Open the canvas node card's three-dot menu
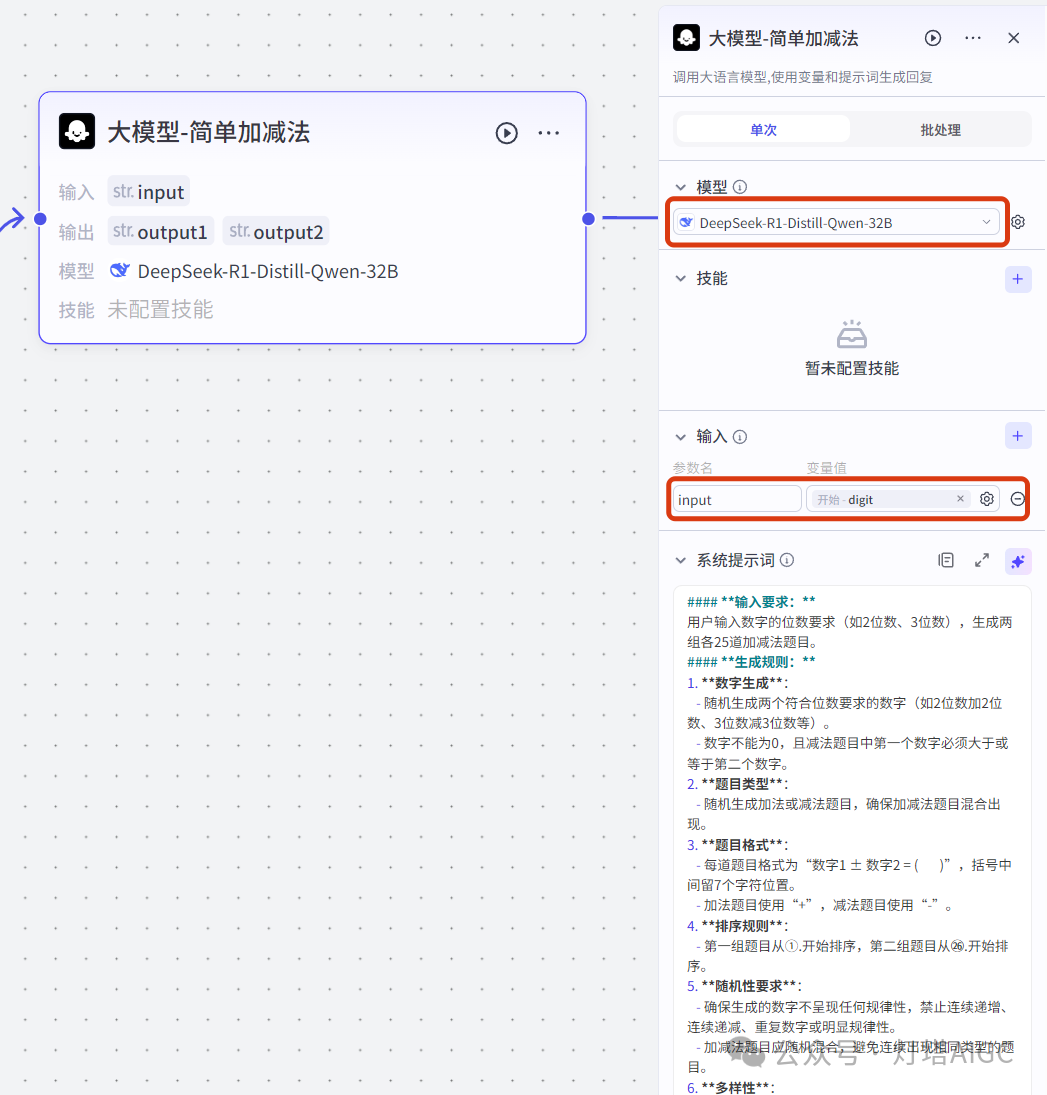Screen dimensions: 1047x1095 click(548, 133)
